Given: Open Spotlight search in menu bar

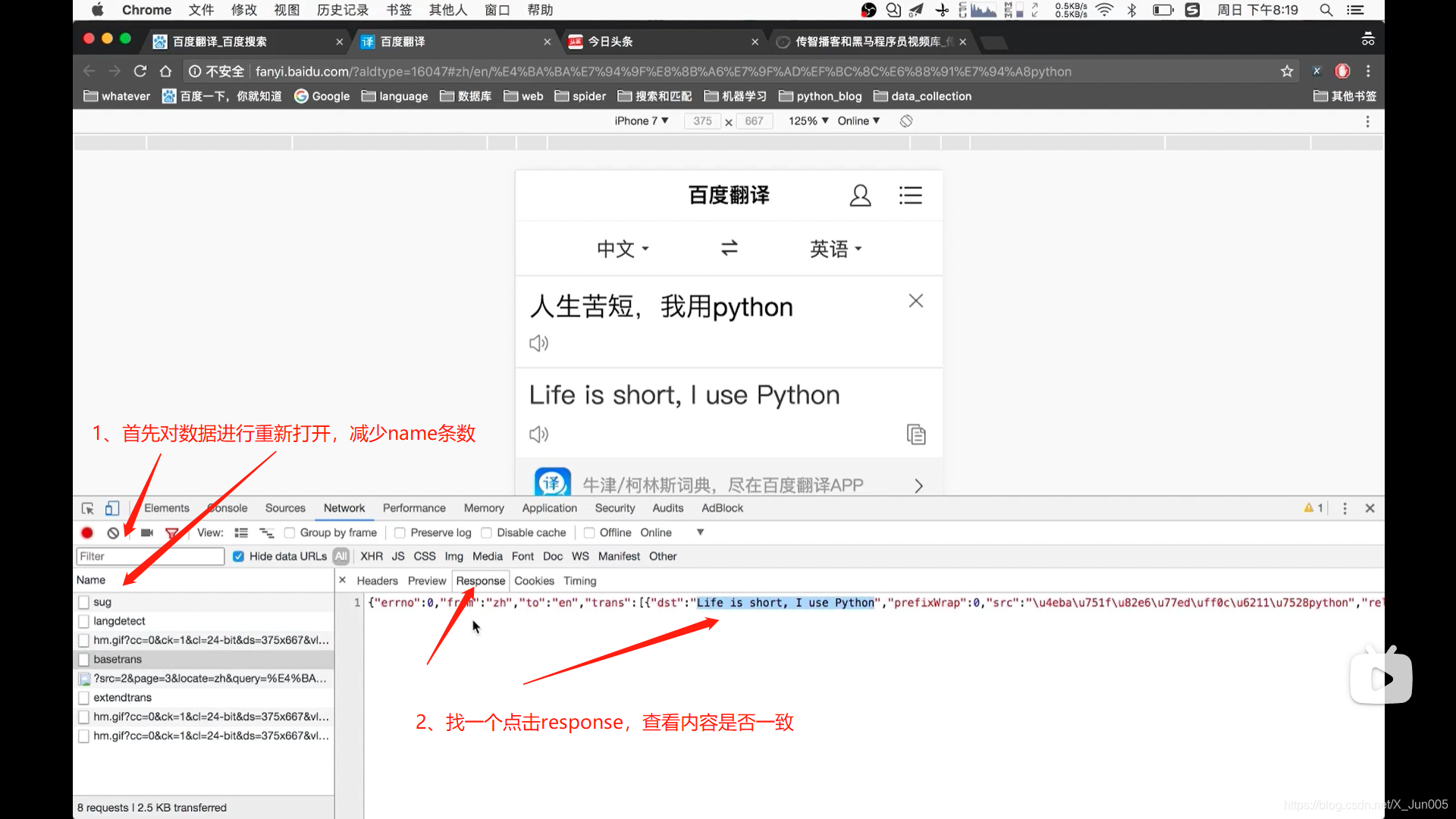Looking at the screenshot, I should 1326,10.
